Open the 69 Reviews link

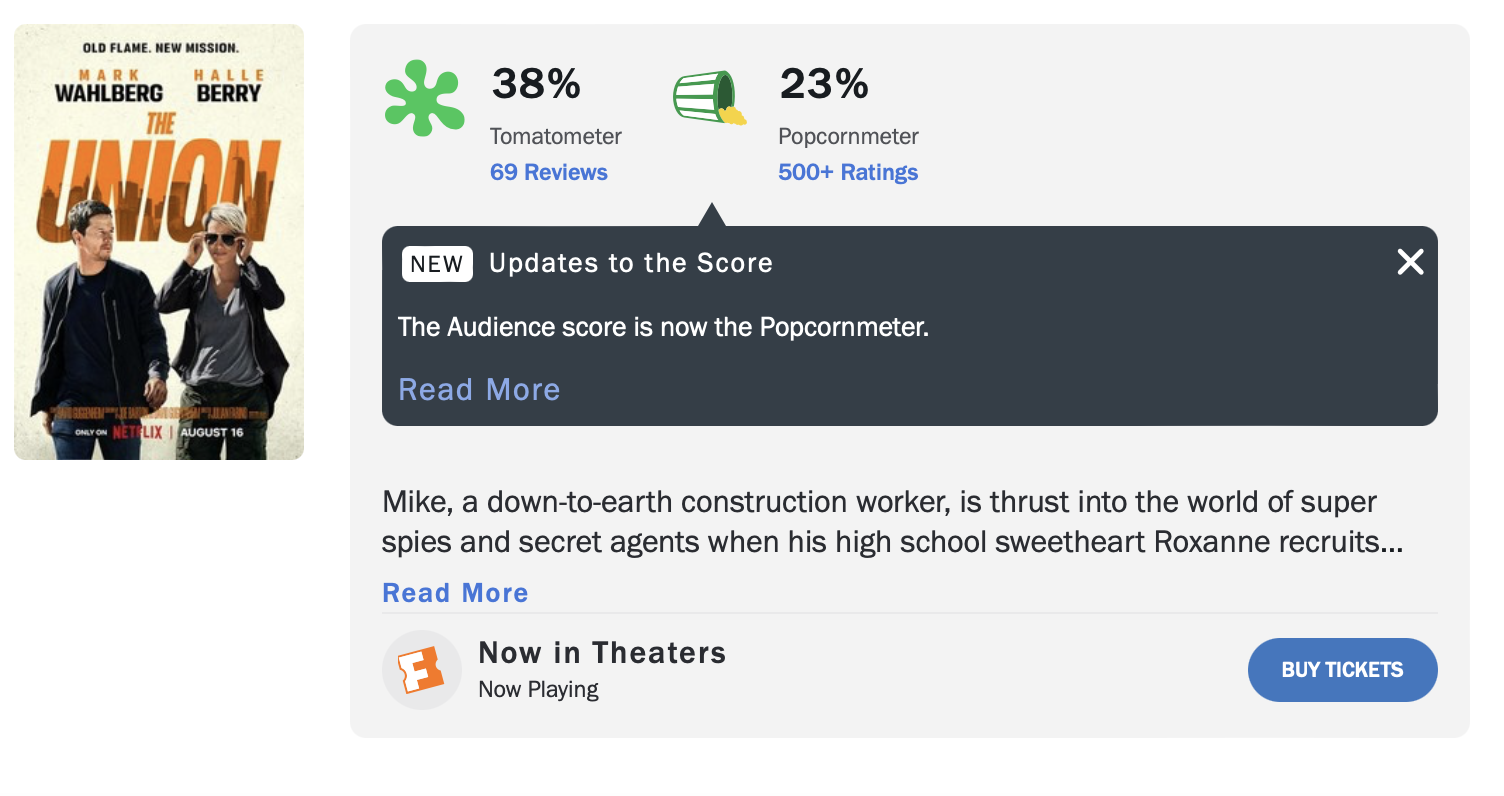(x=548, y=172)
